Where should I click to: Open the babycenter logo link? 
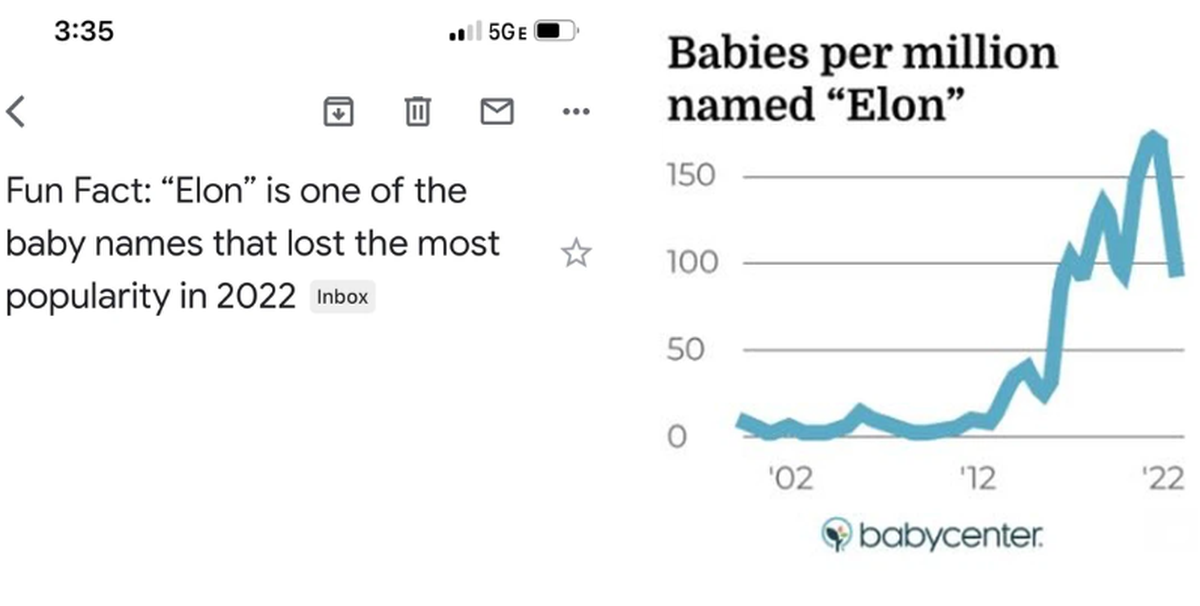(x=931, y=536)
